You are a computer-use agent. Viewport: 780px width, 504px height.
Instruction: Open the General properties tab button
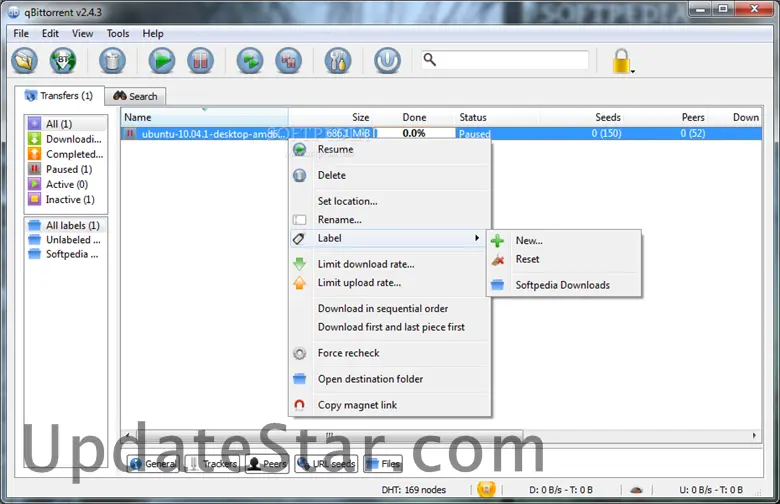[153, 464]
